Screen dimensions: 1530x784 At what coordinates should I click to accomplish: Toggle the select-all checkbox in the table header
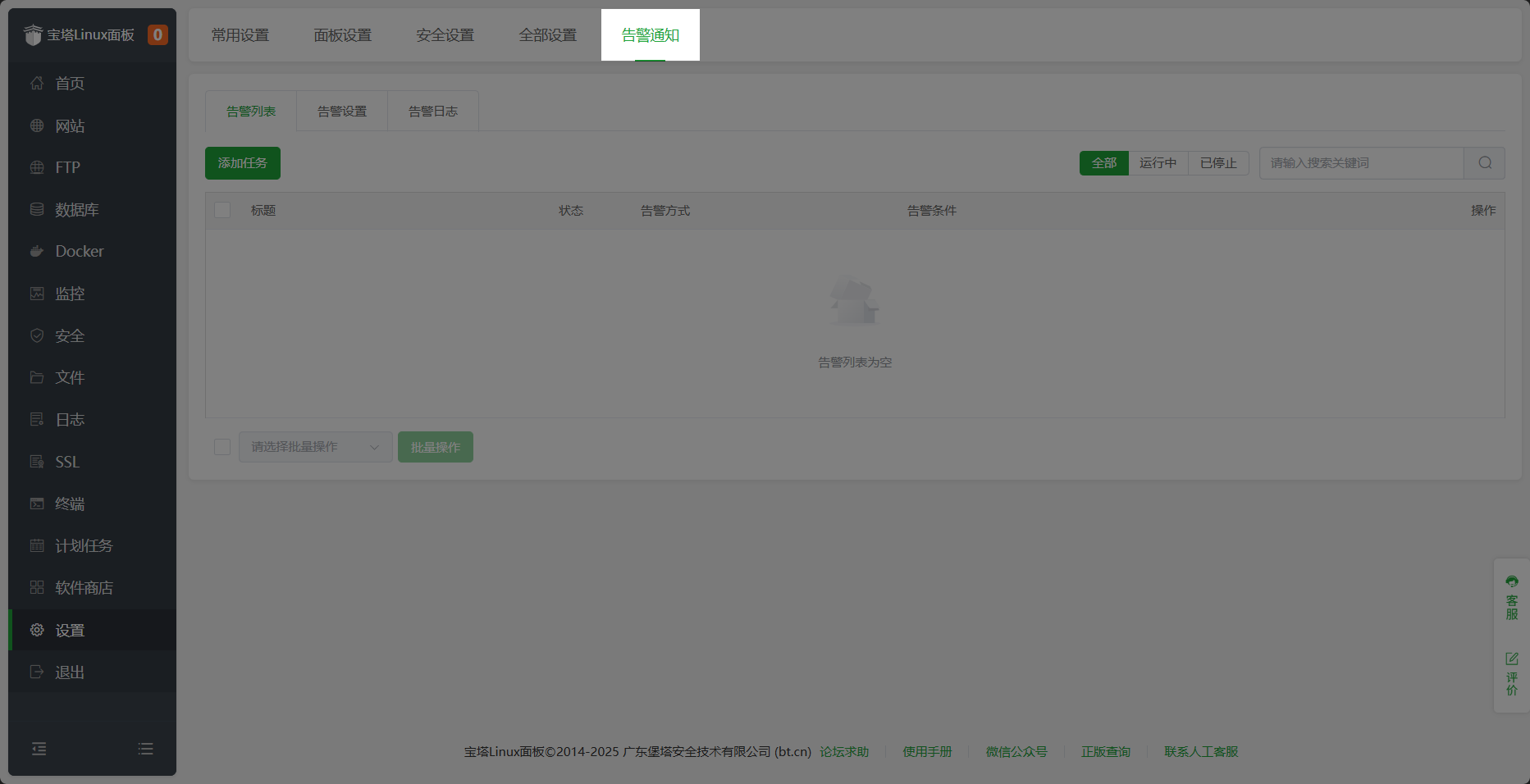222,210
